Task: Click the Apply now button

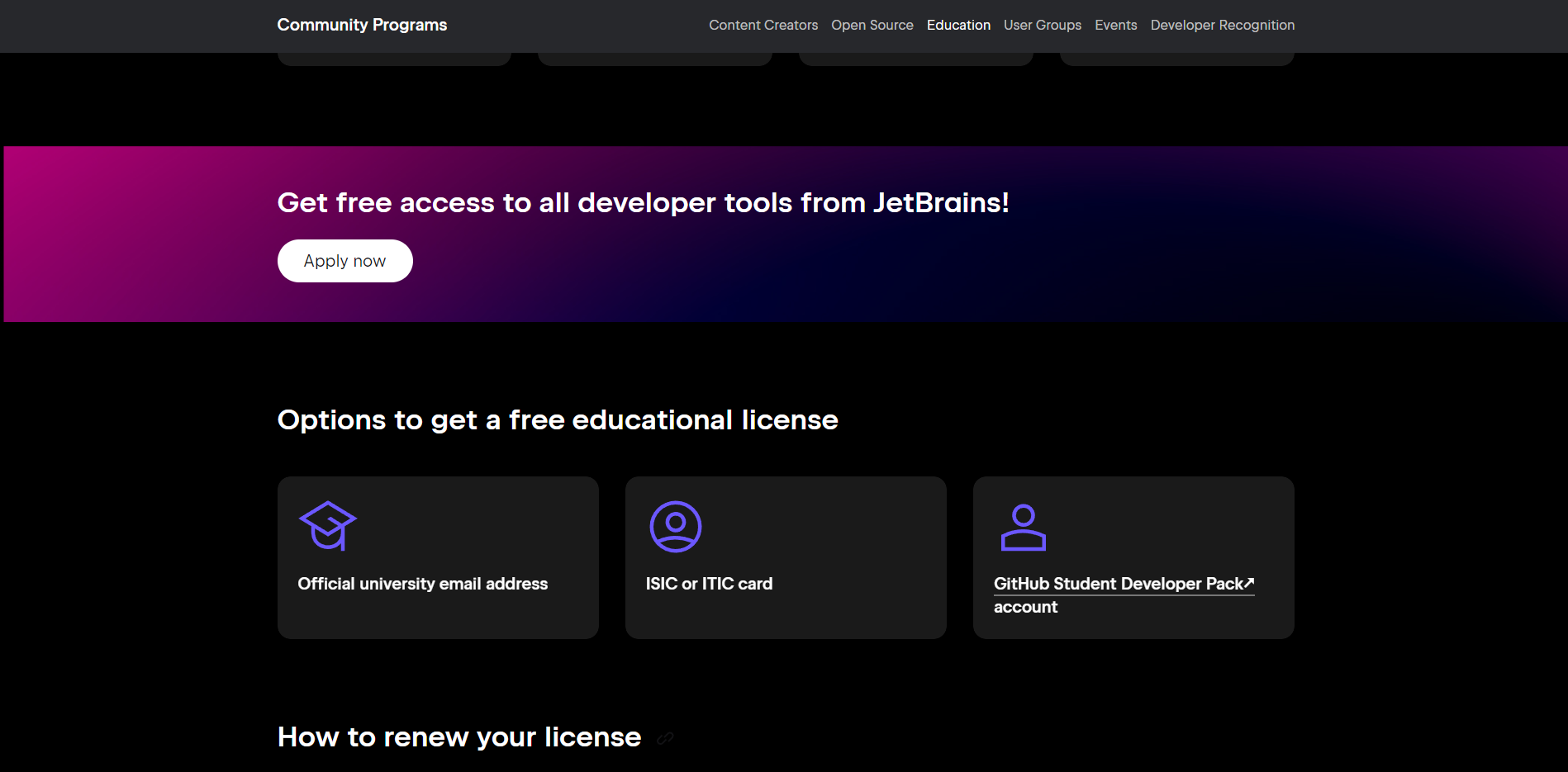Action: point(345,261)
